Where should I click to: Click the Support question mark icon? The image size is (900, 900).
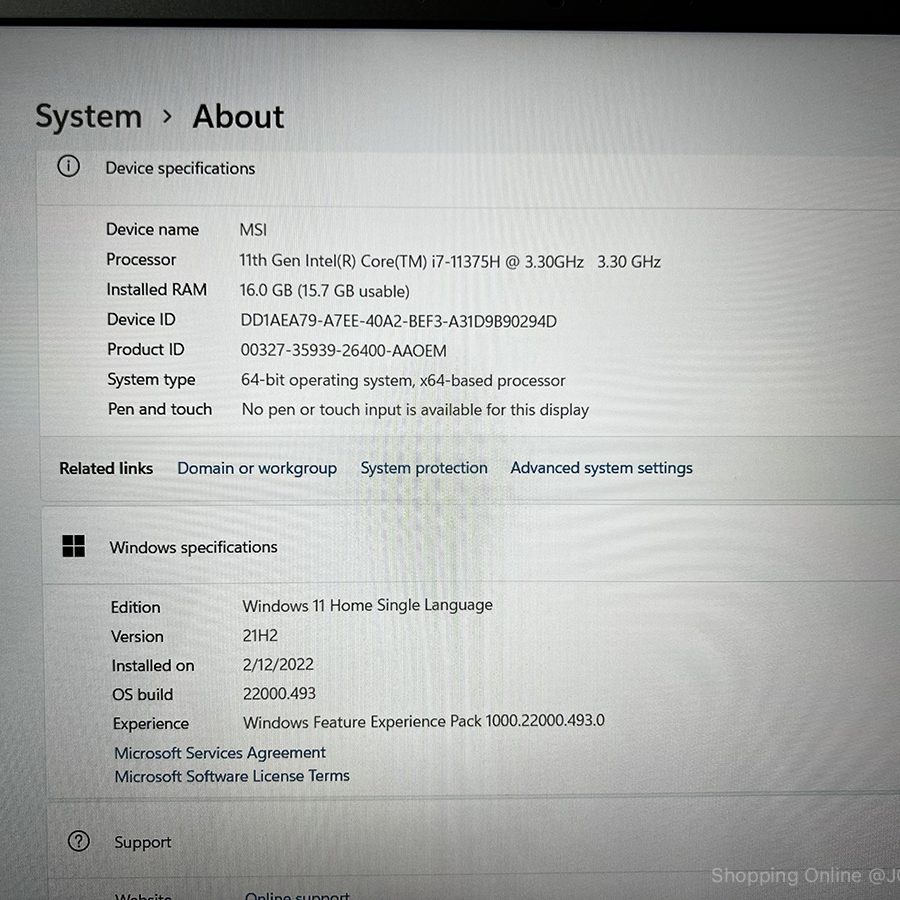[x=79, y=841]
